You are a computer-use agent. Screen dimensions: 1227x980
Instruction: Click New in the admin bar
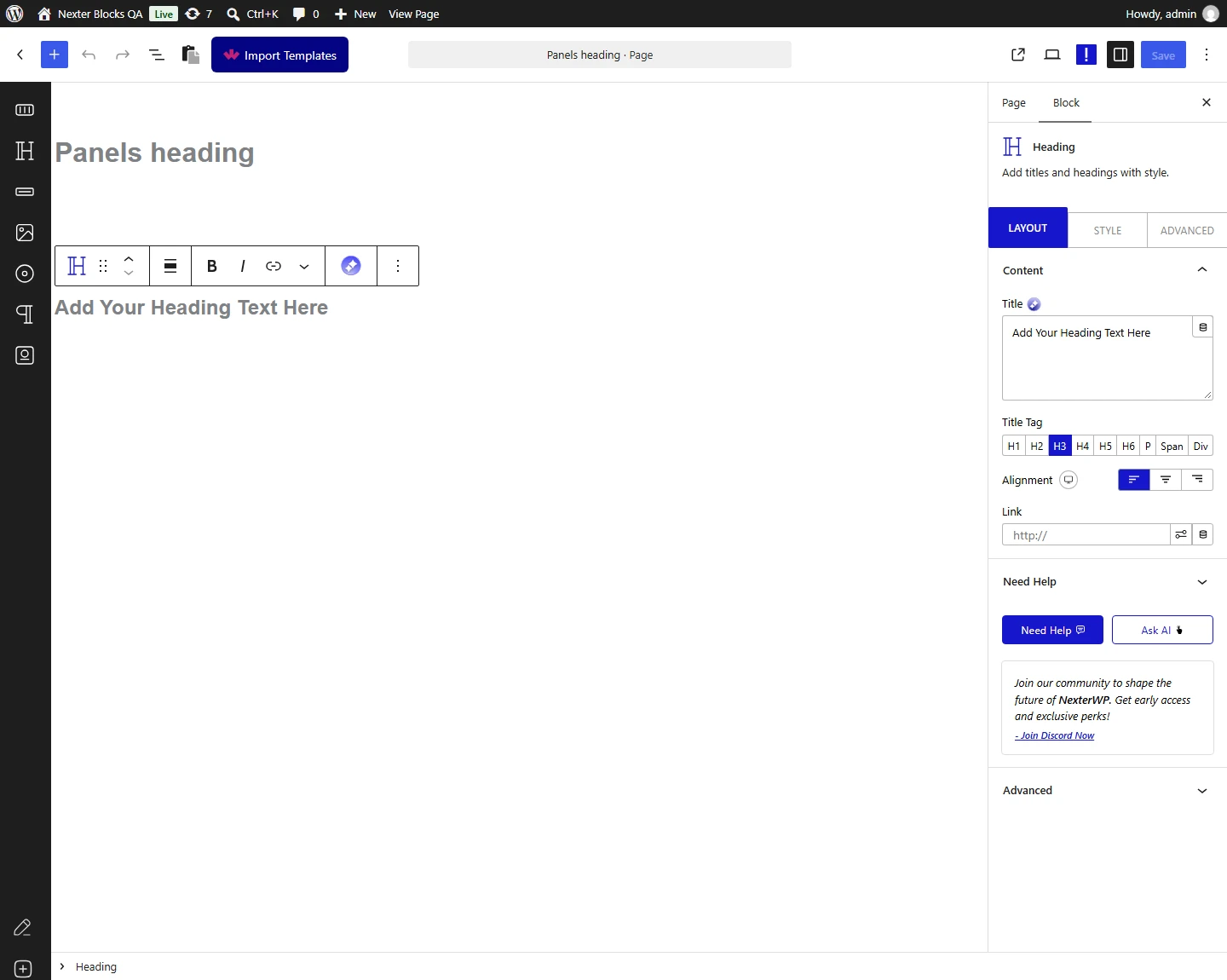coord(355,14)
